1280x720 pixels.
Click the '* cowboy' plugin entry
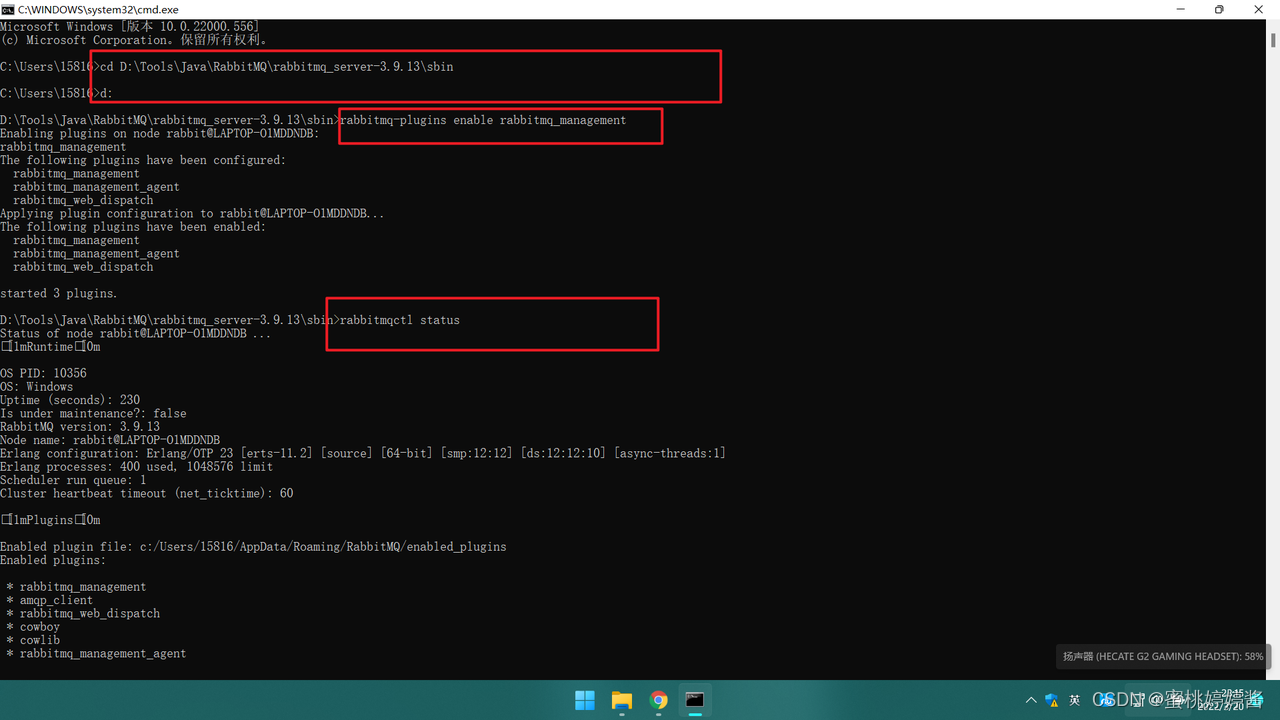33,627
